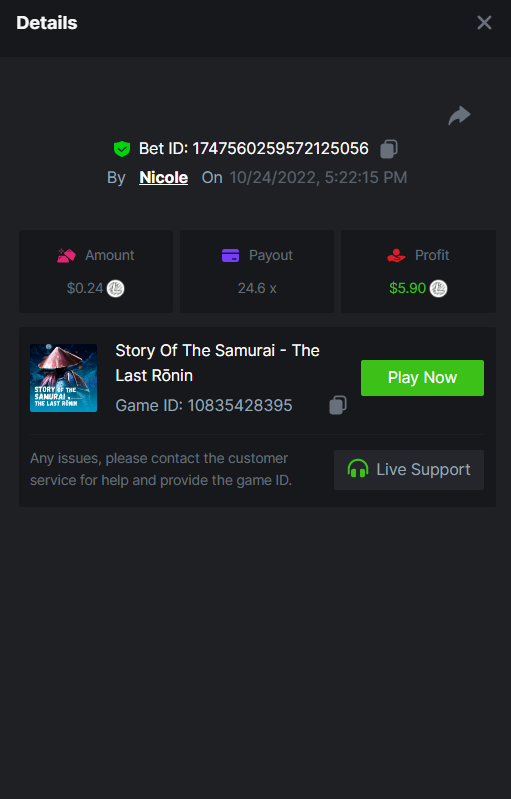Click the coin icon beside $0.24

[116, 288]
